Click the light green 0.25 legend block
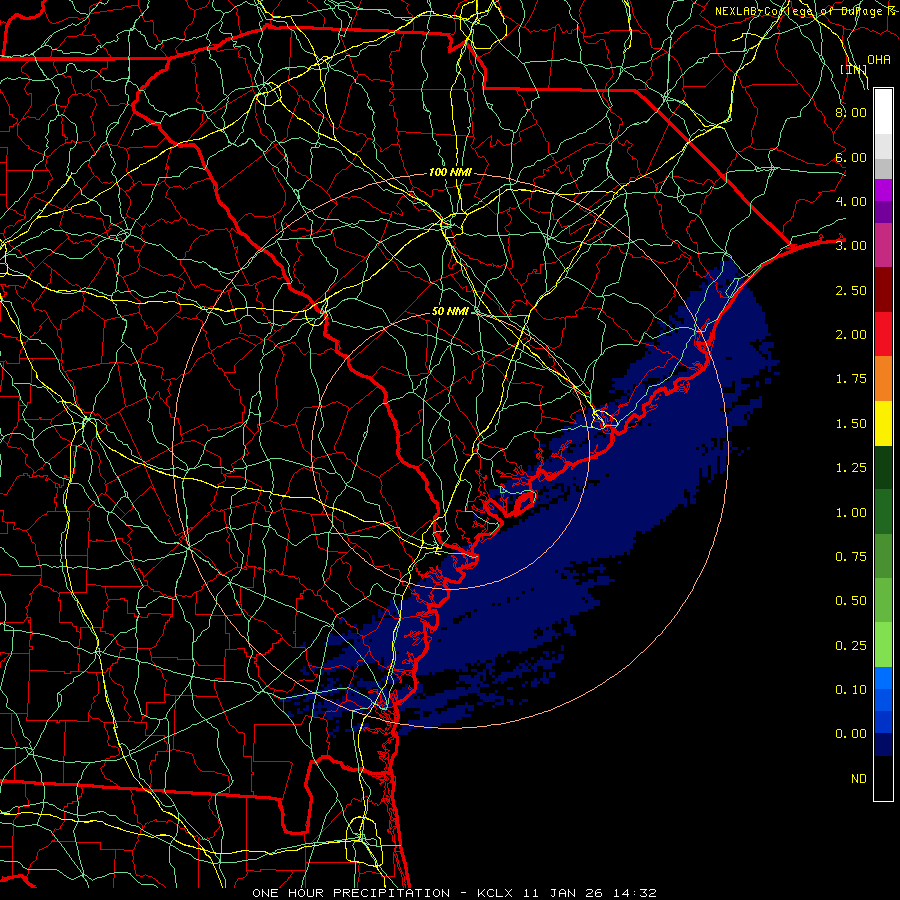 pos(883,645)
